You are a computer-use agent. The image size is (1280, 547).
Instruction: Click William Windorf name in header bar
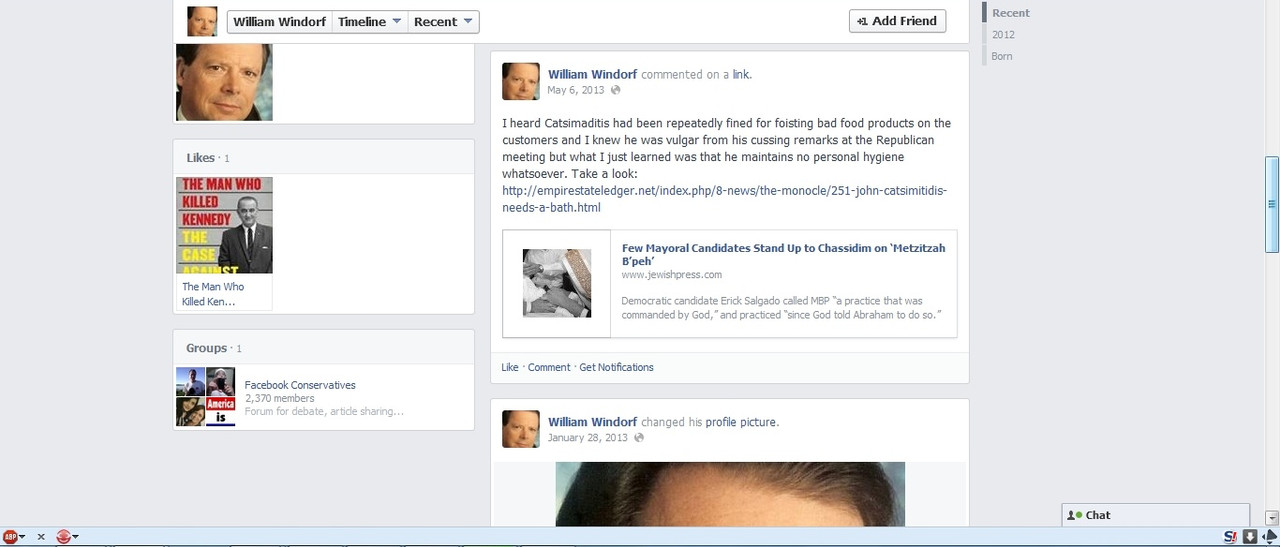[x=280, y=21]
